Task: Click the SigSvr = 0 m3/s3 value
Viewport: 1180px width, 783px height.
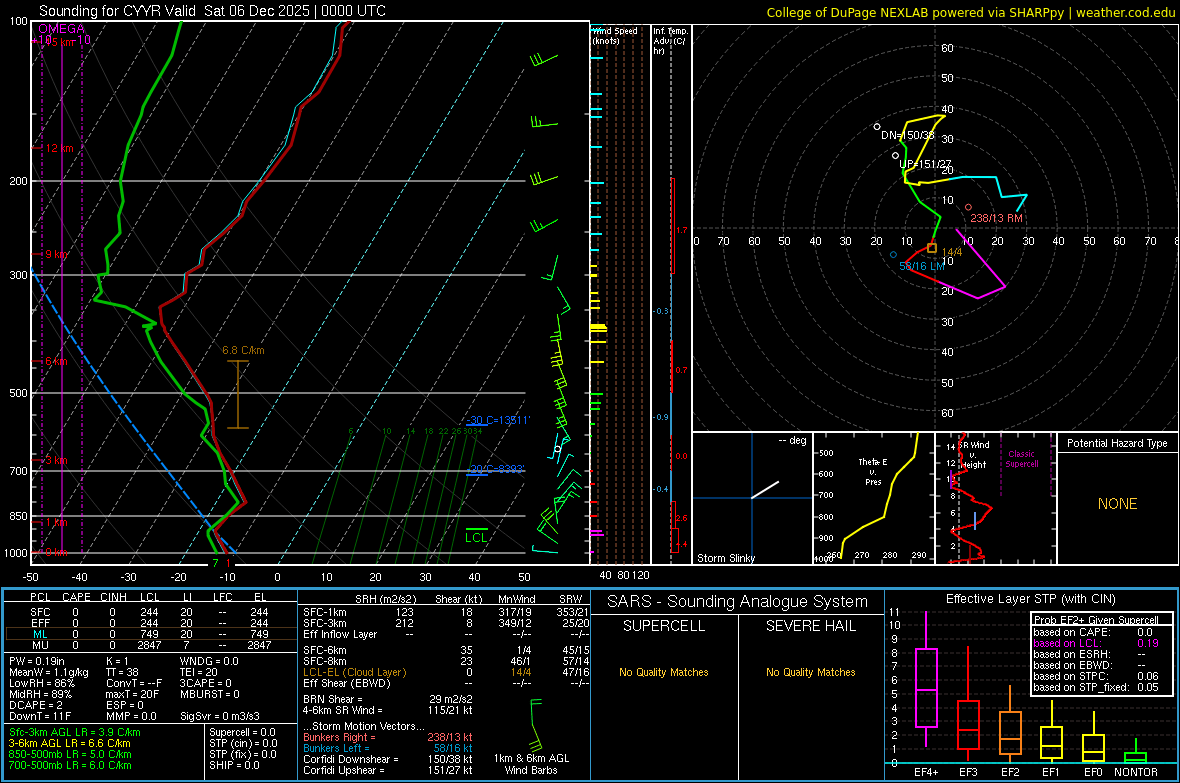Action: click(x=220, y=716)
